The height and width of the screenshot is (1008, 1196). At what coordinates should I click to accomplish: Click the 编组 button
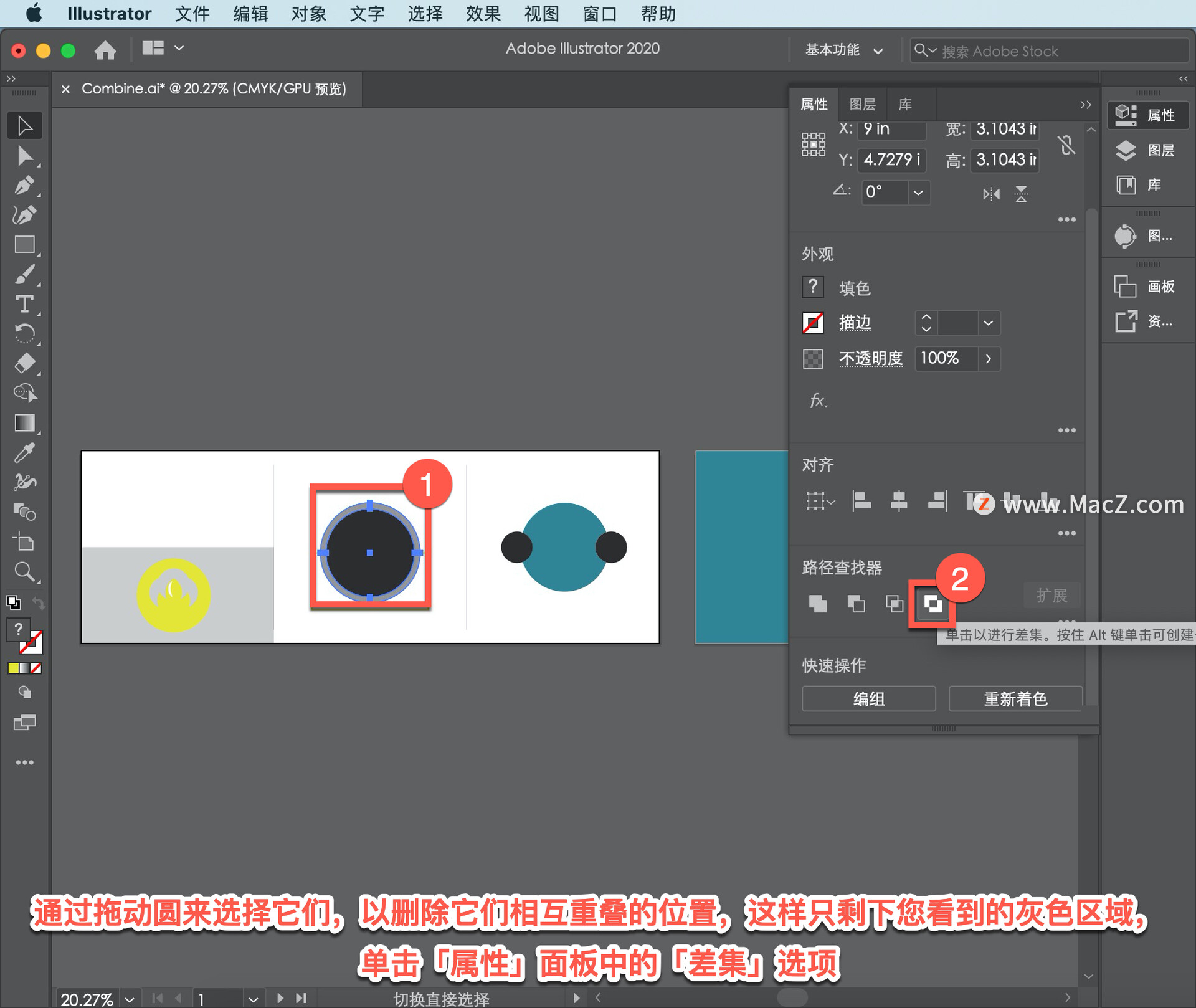click(868, 699)
